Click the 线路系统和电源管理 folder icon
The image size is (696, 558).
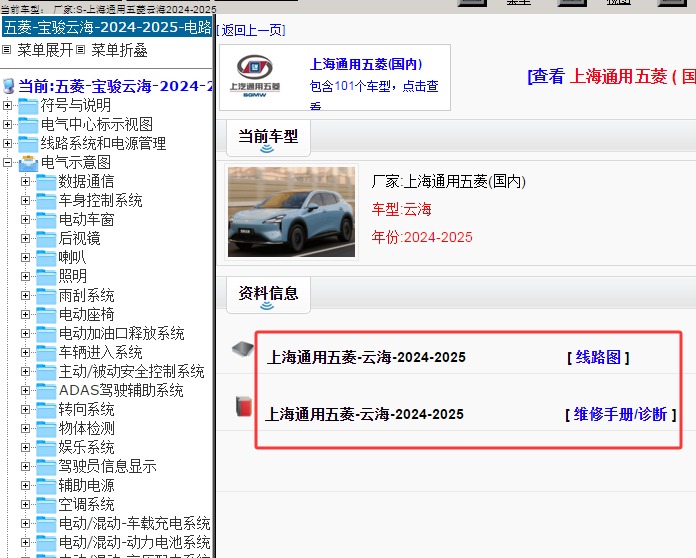click(x=28, y=144)
